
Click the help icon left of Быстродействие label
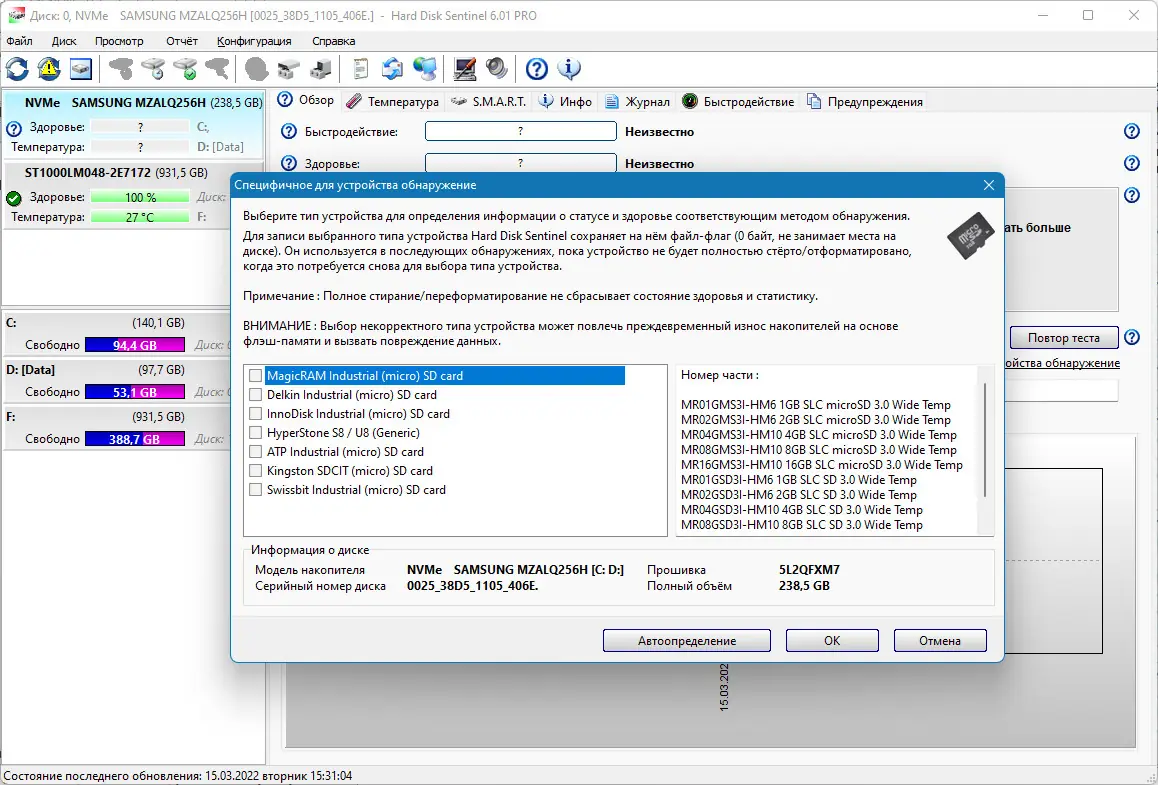[289, 131]
